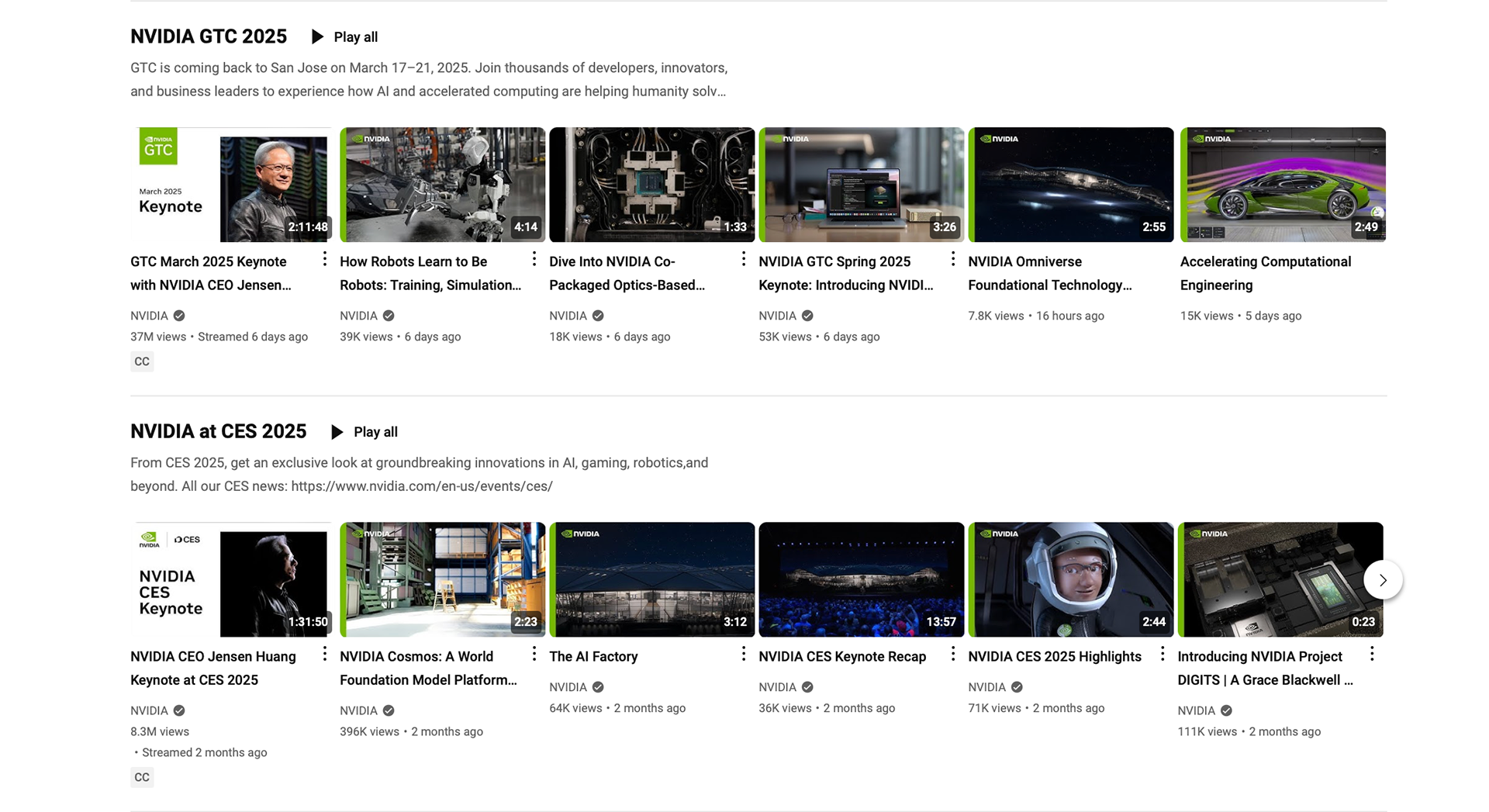Viewport: 1489px width, 812px height.
Task: Open the NVIDIA CES Keynote thumbnail
Action: [x=231, y=579]
